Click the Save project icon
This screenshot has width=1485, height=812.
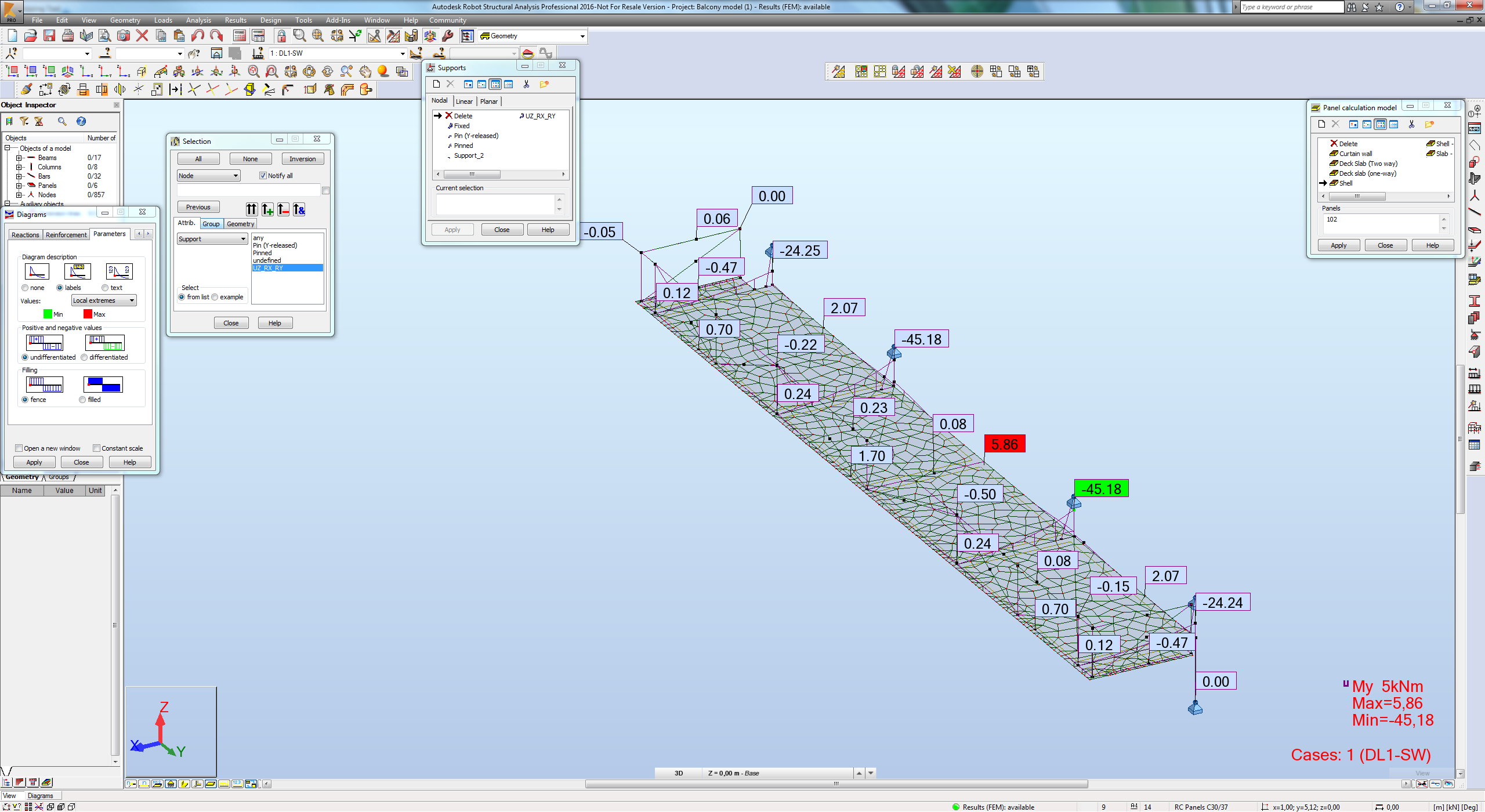point(49,36)
